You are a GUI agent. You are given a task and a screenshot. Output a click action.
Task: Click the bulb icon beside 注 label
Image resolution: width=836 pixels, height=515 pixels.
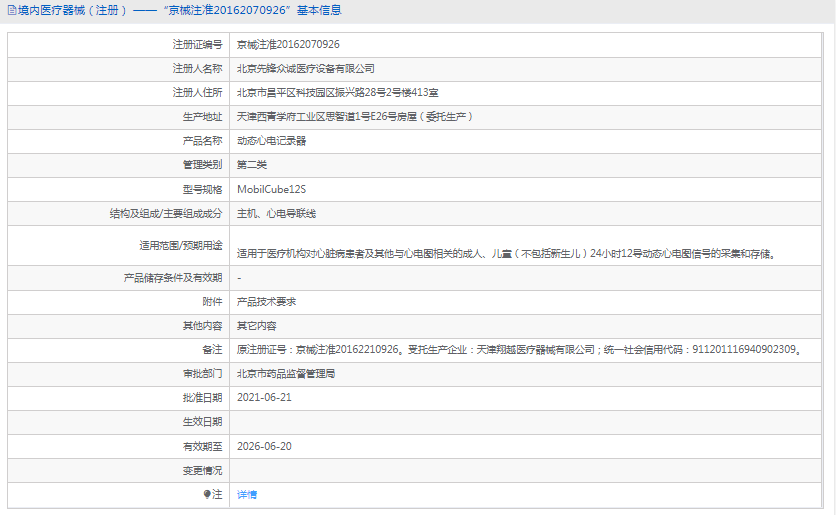(x=207, y=494)
